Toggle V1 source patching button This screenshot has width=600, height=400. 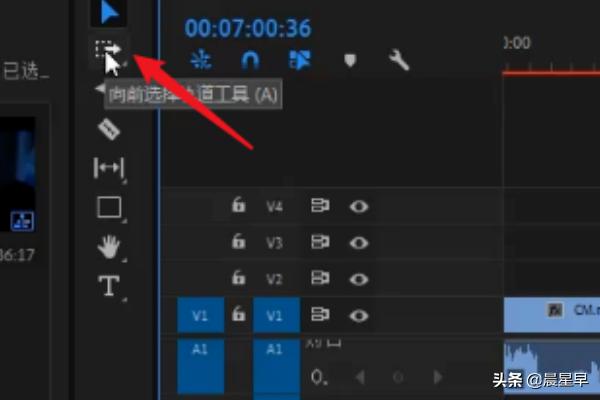(201, 315)
